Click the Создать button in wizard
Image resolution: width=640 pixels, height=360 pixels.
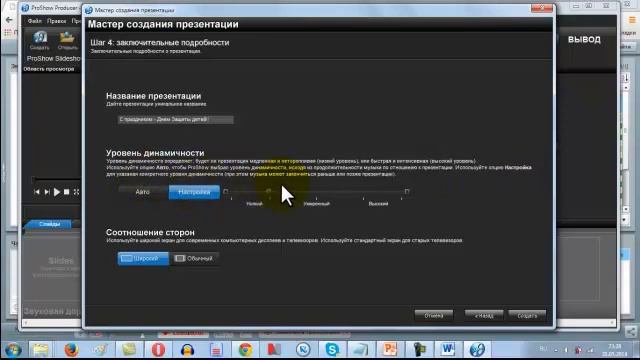[x=527, y=316]
